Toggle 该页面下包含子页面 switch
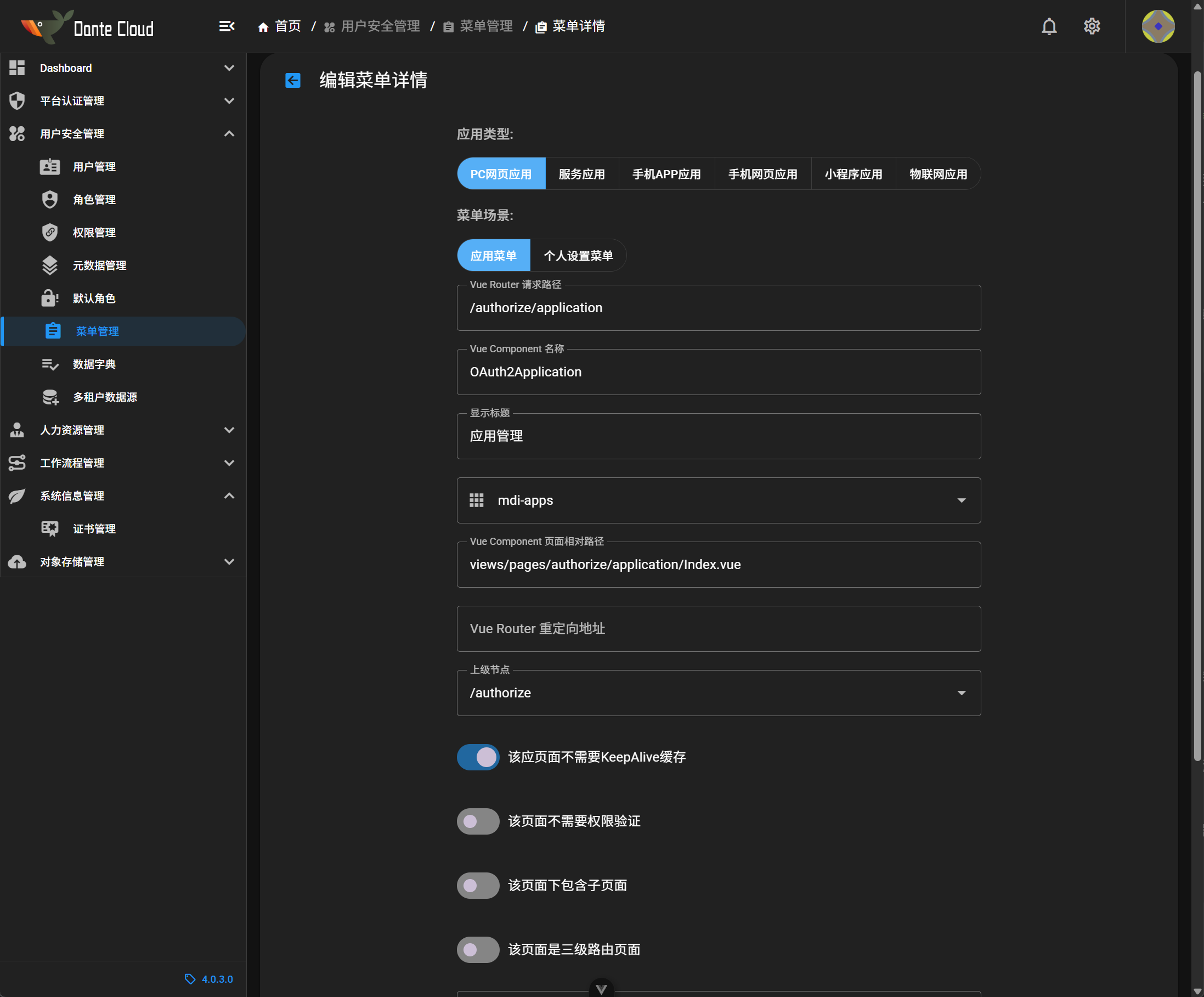Screen dimensions: 1204x997 click(478, 886)
